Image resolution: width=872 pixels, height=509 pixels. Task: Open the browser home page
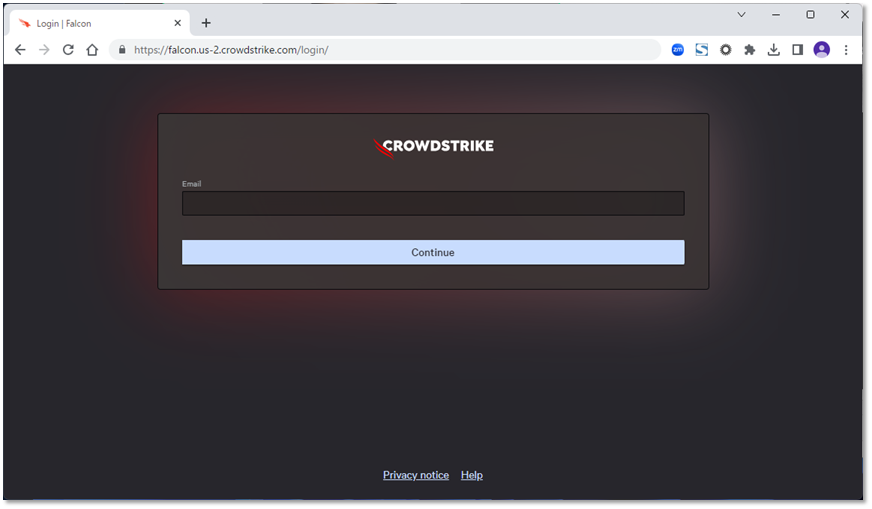pos(92,50)
